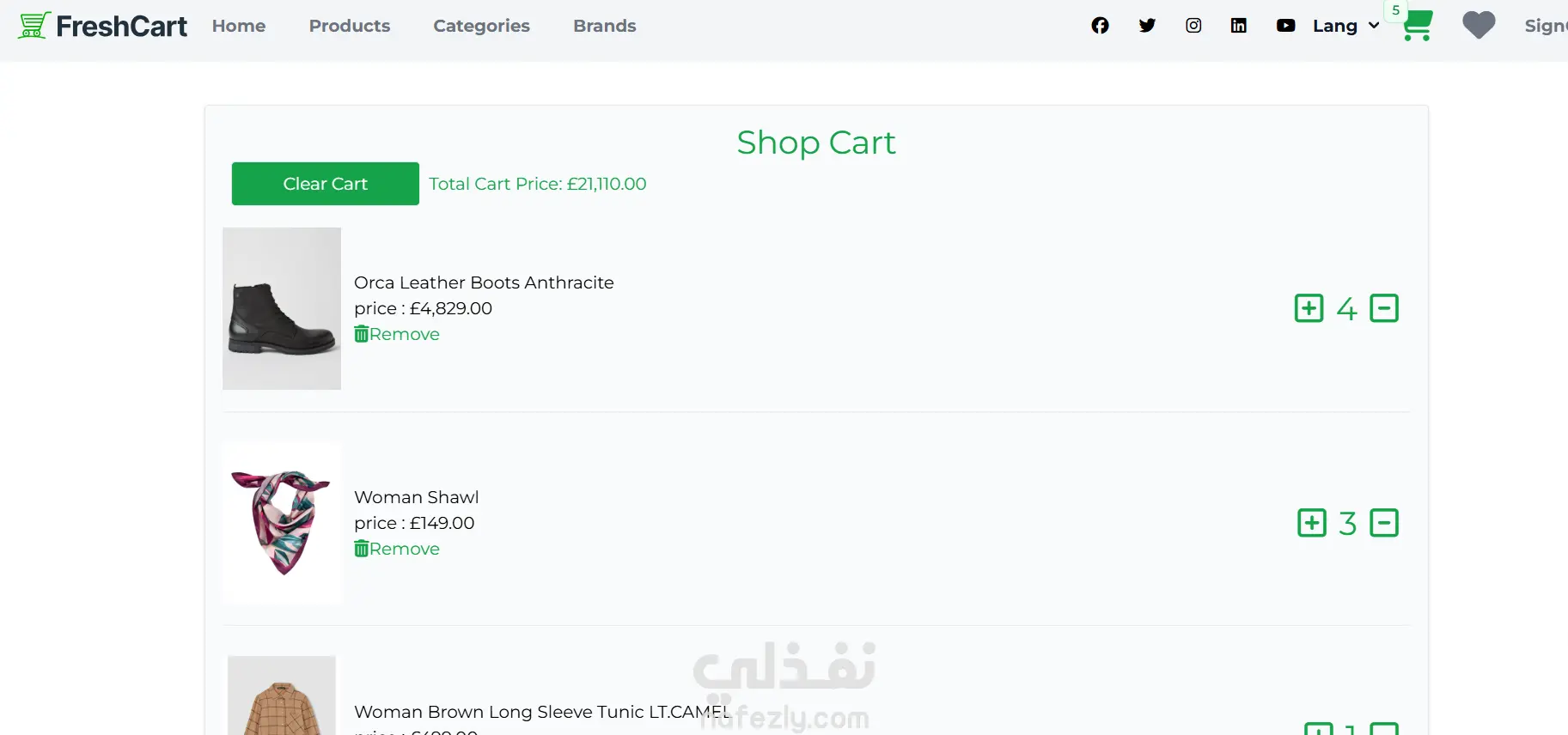The width and height of the screenshot is (1568, 735).
Task: Open the Facebook social icon
Action: coord(1100,26)
